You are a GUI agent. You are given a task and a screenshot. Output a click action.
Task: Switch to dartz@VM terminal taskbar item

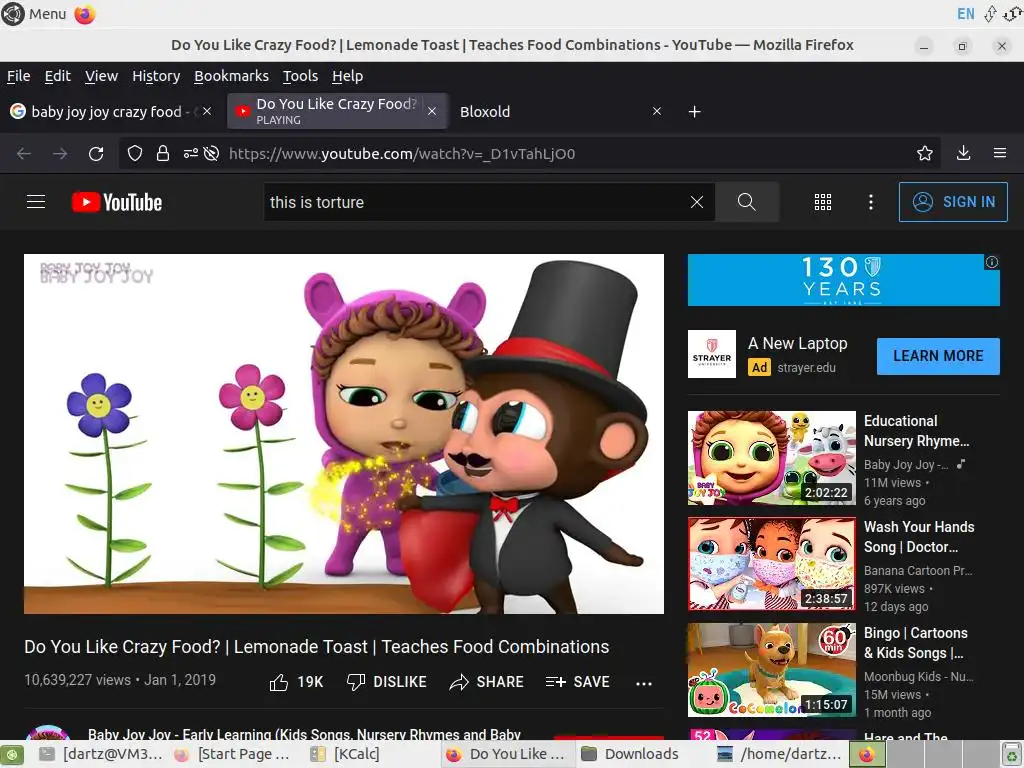[x=101, y=754]
